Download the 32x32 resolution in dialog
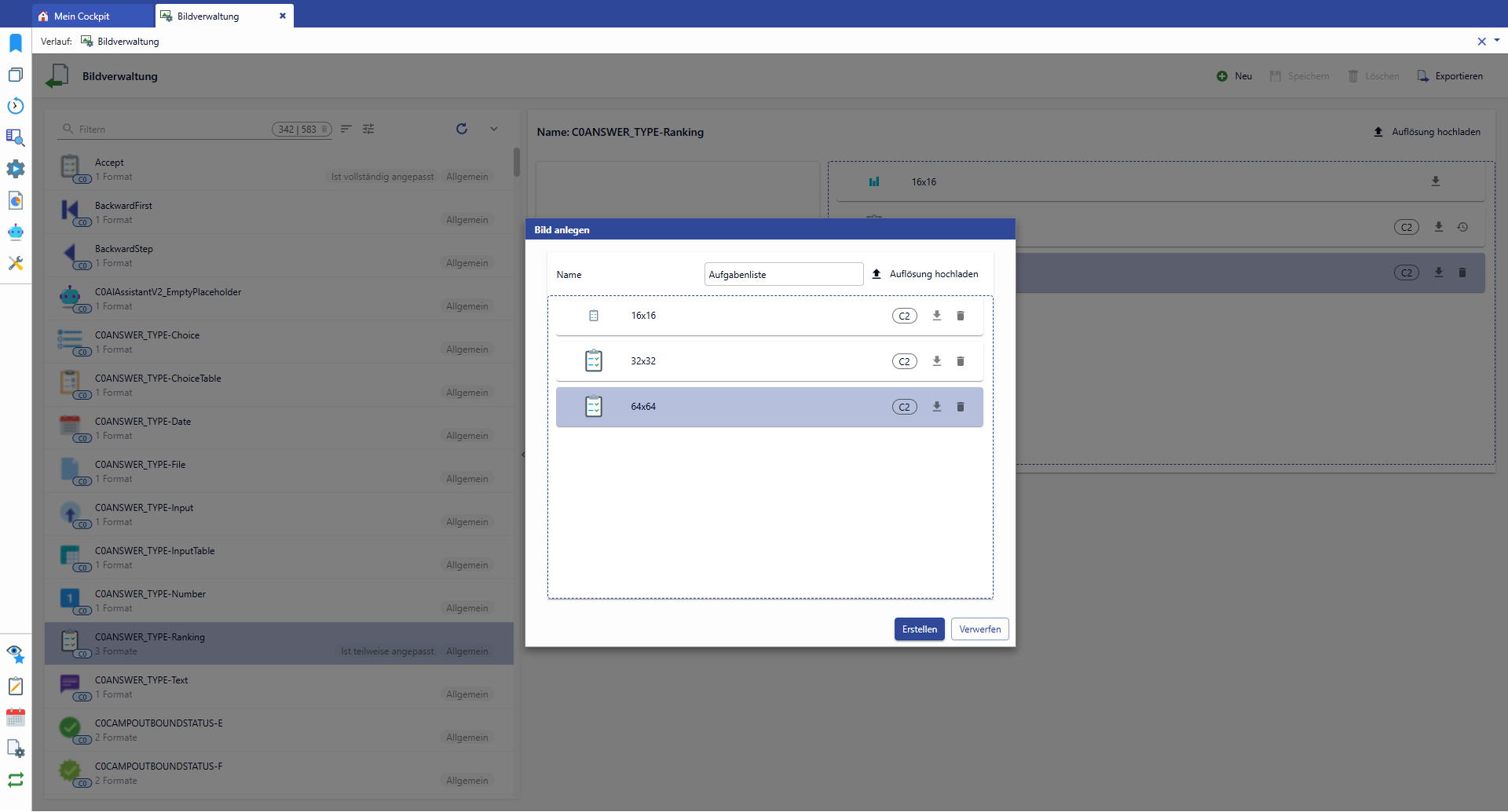This screenshot has width=1508, height=812. pos(936,361)
